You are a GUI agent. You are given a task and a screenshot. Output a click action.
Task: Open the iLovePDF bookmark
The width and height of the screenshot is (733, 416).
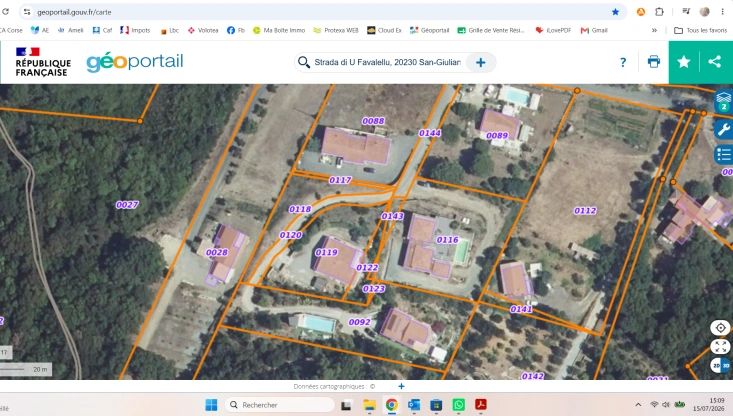pyautogui.click(x=553, y=30)
